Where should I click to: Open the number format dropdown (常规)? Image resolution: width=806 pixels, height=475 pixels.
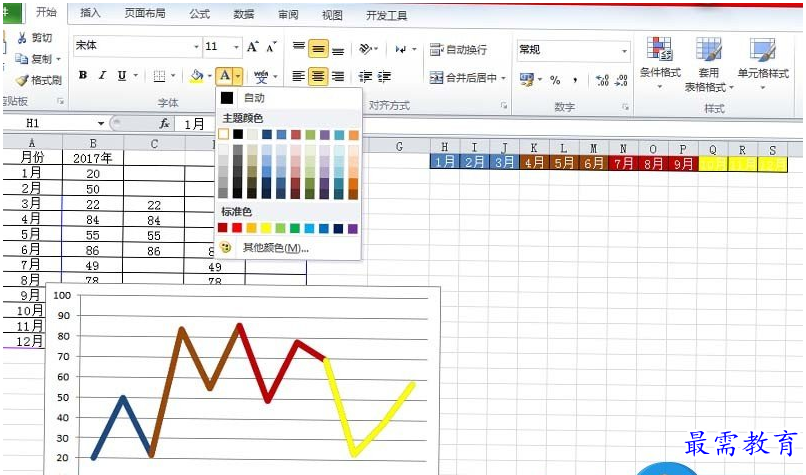click(624, 51)
